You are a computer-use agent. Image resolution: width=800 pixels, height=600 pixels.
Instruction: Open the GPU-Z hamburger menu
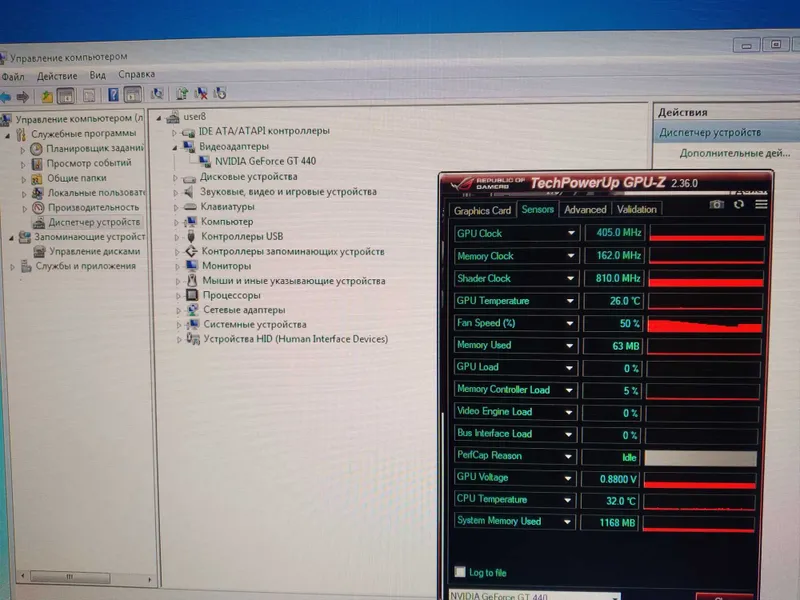[x=761, y=204]
